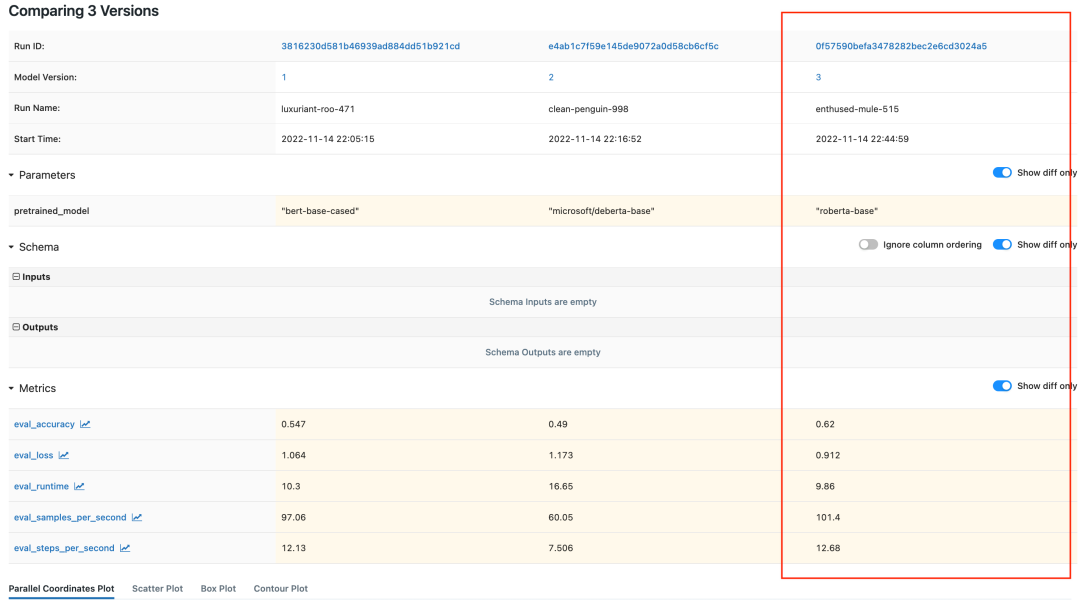The width and height of the screenshot is (1080, 600).
Task: Toggle Metrics Show diff only switch
Action: click(x=1002, y=386)
